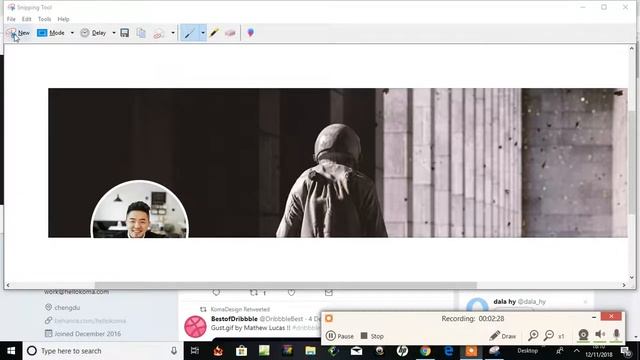Viewport: 640px width, 360px height.
Task: Click the Delay button
Action: click(x=93, y=33)
